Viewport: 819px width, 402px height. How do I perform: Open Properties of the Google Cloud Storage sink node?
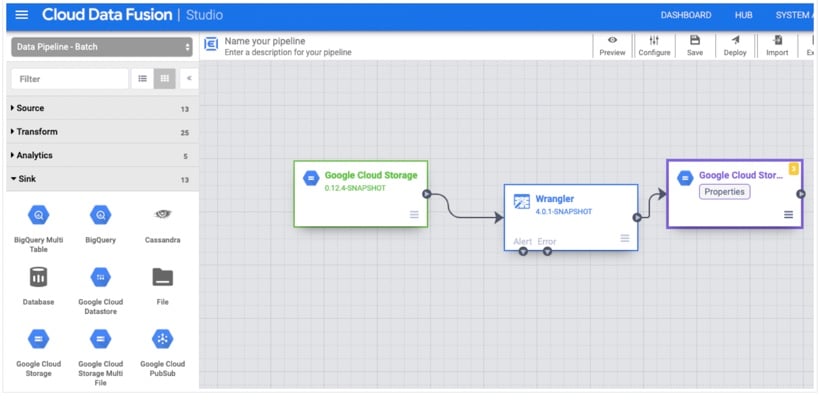pos(724,191)
